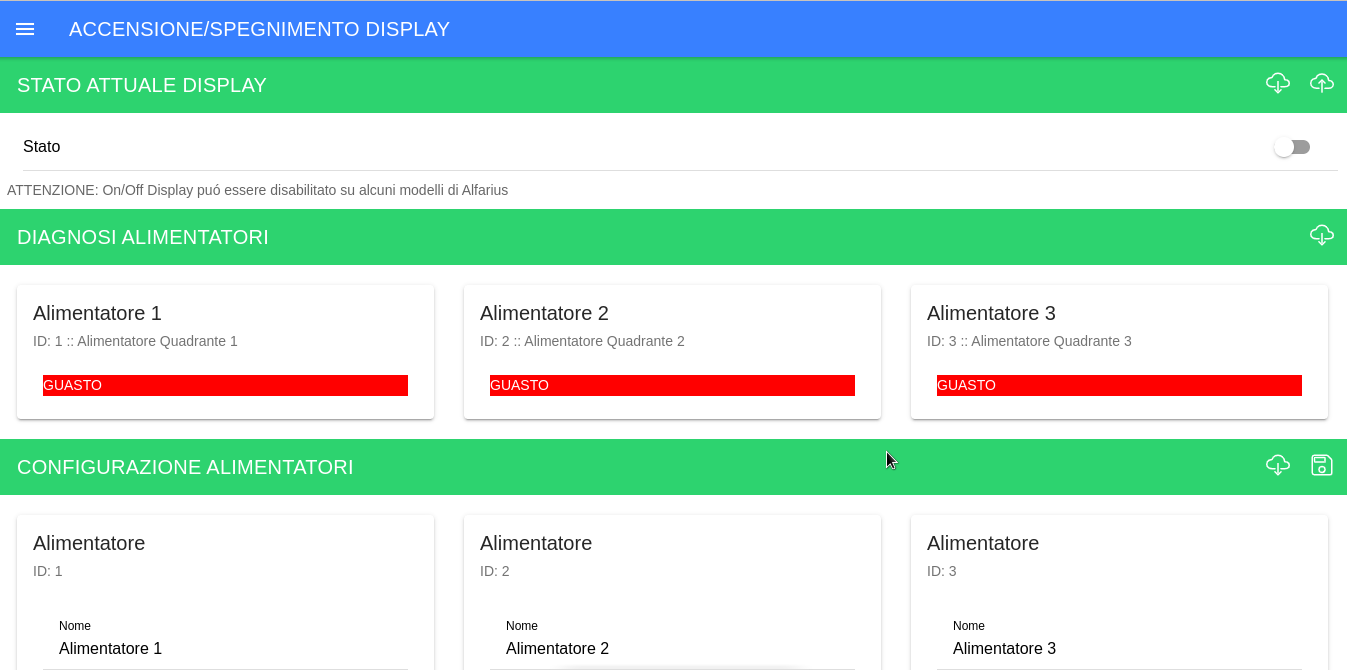The height and width of the screenshot is (670, 1347).
Task: Click the Alimentatore 3 diagnosis card title
Action: [x=991, y=313]
